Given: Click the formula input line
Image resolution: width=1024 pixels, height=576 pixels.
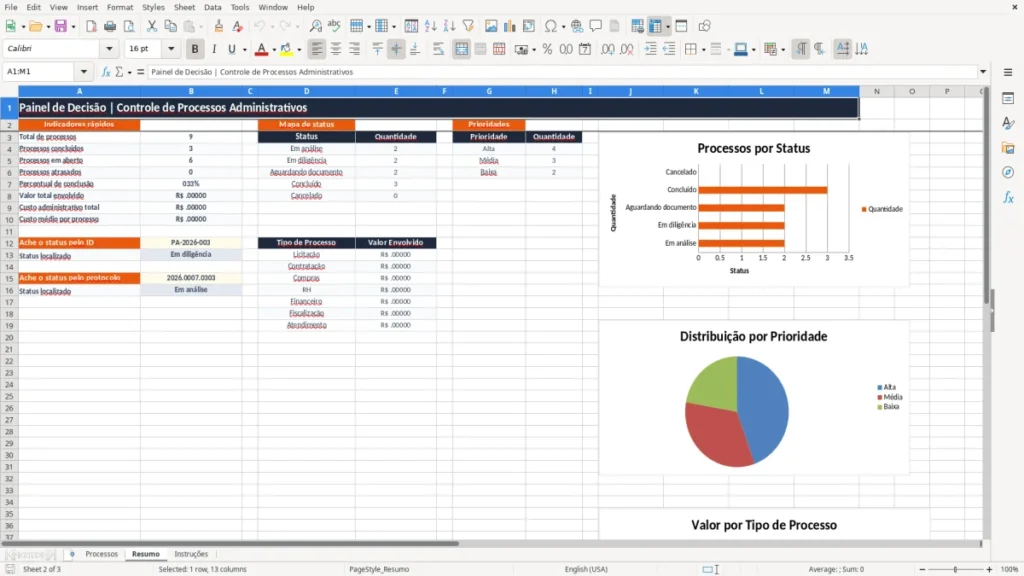Looking at the screenshot, I should coord(562,72).
